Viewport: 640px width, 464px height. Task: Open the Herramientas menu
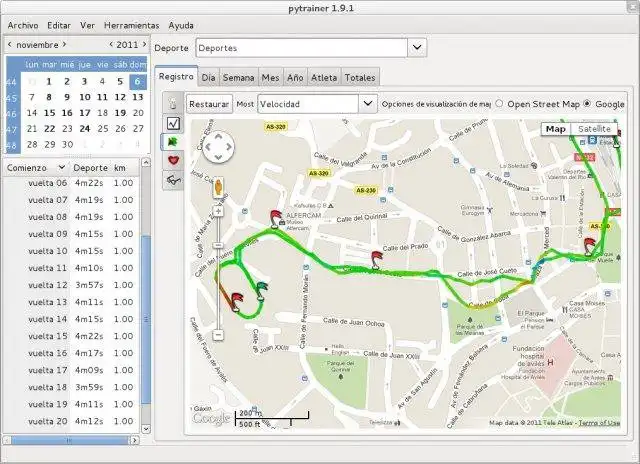tap(131, 25)
